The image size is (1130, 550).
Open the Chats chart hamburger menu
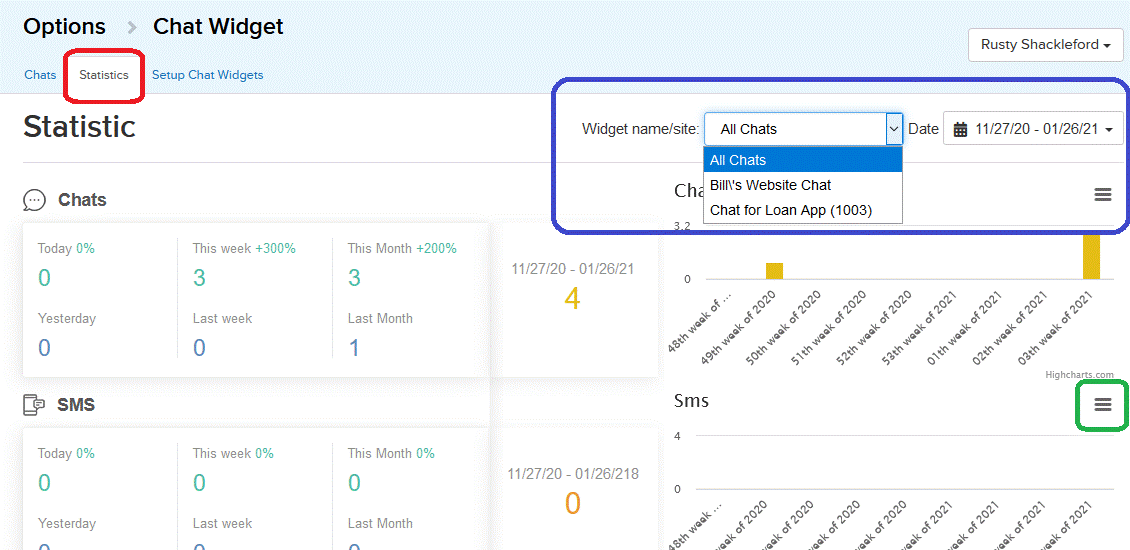(x=1103, y=195)
